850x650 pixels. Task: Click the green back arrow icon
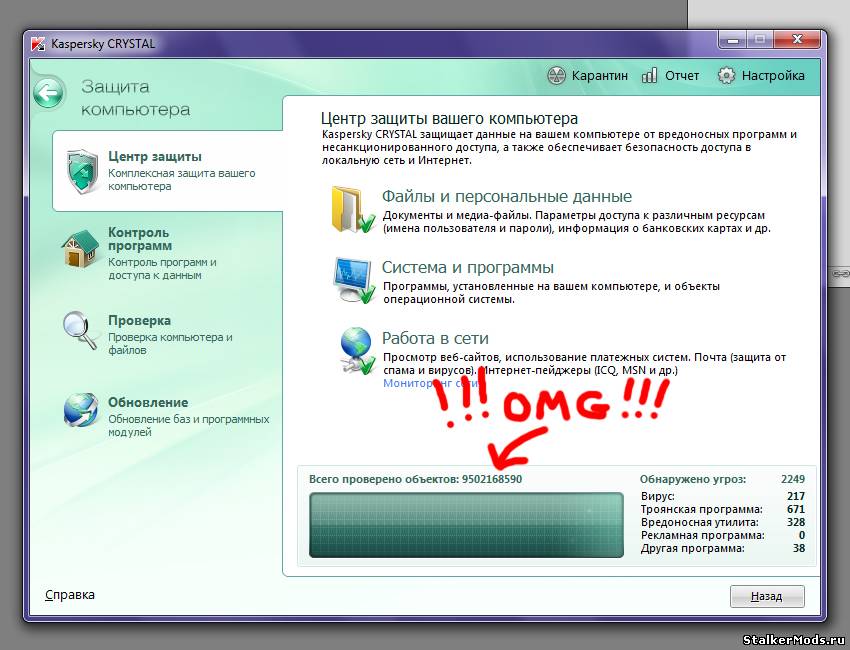coord(49,92)
